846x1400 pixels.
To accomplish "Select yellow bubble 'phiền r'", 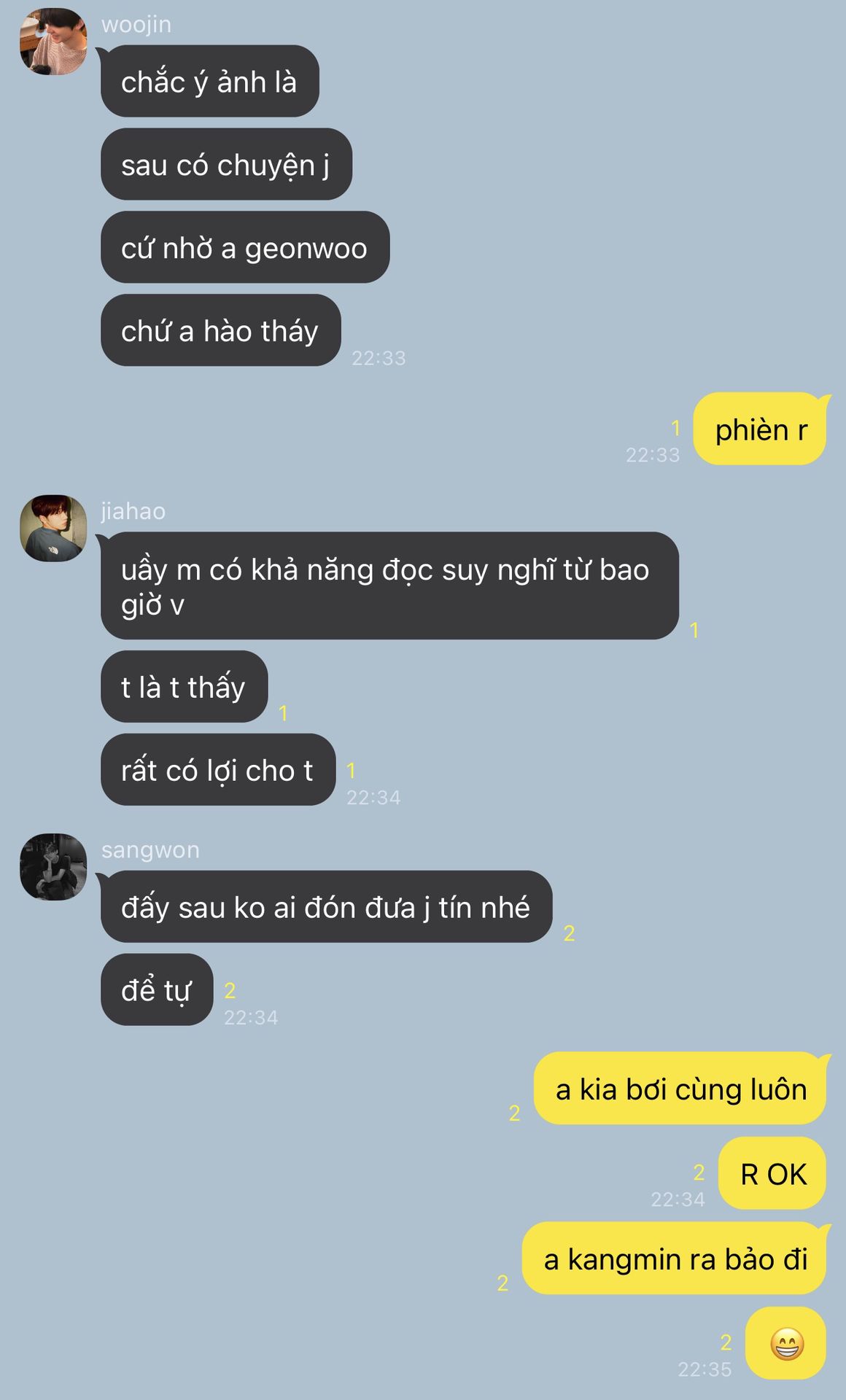I will tap(760, 429).
